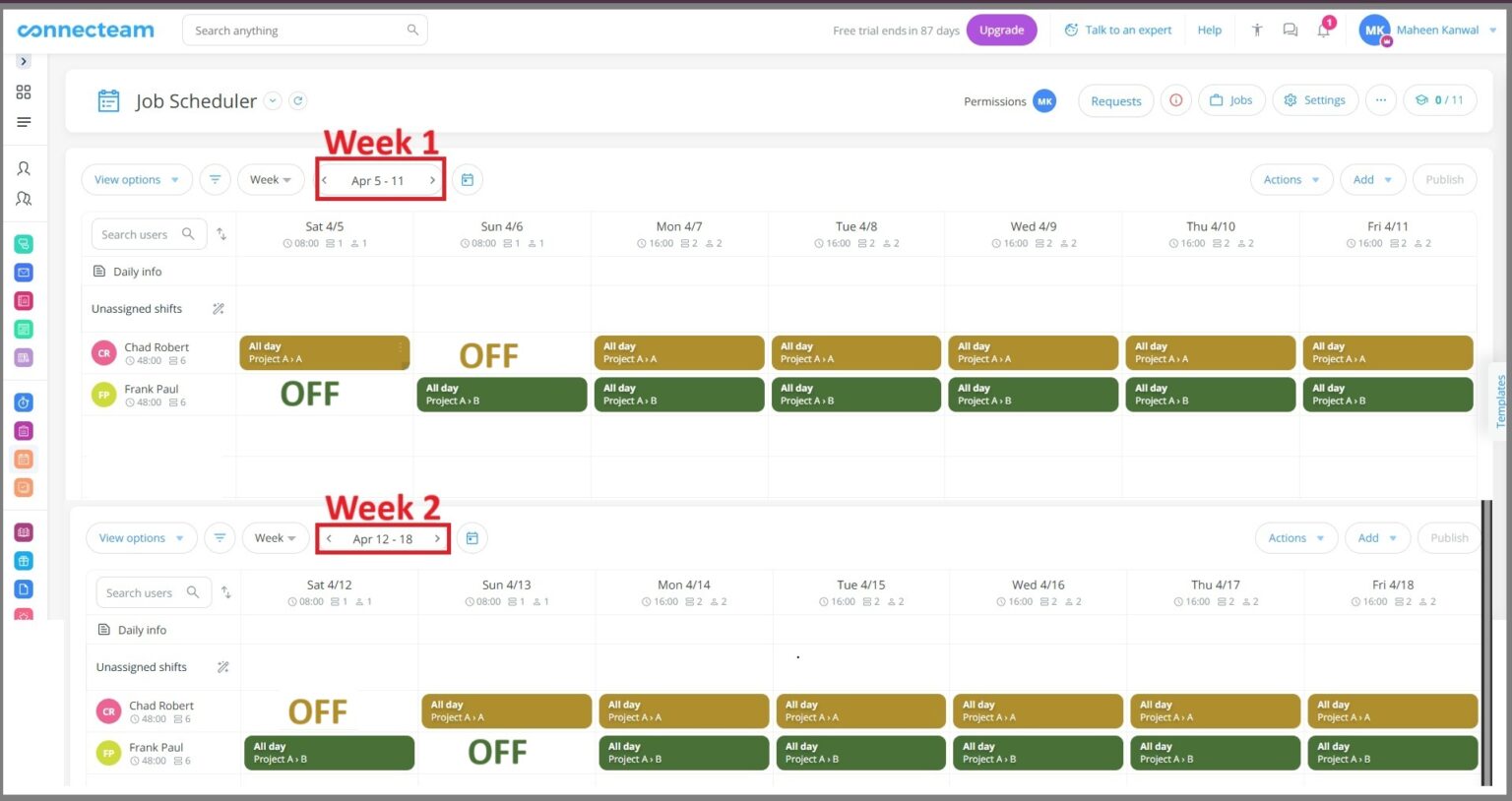Refresh the Job Scheduler using the refresh icon
Screen dimensions: 1512x801
(298, 100)
